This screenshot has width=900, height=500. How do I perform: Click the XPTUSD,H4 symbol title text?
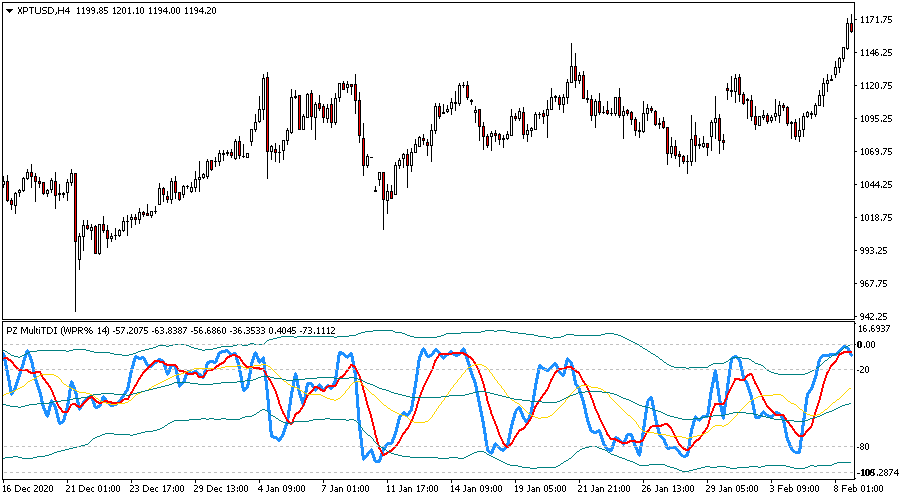click(x=43, y=11)
